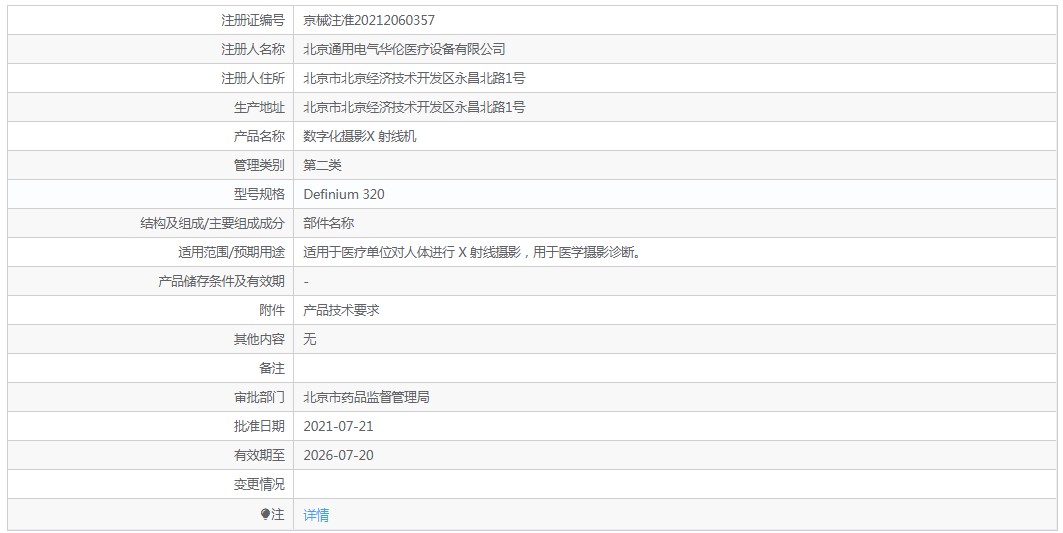Select product name 数字化摄影X 射线机
Viewport: 1063px width, 533px height.
pos(359,136)
